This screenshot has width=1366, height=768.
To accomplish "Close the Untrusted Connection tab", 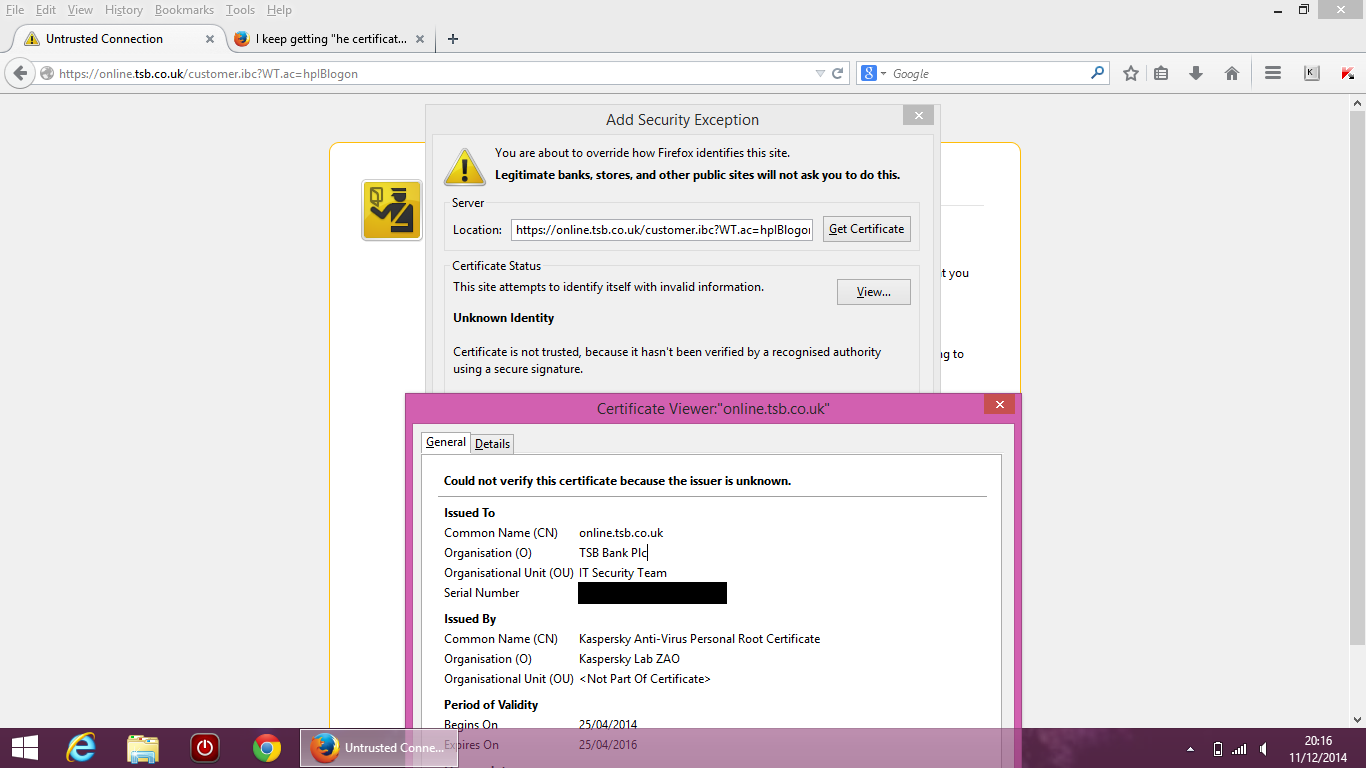I will (x=210, y=39).
